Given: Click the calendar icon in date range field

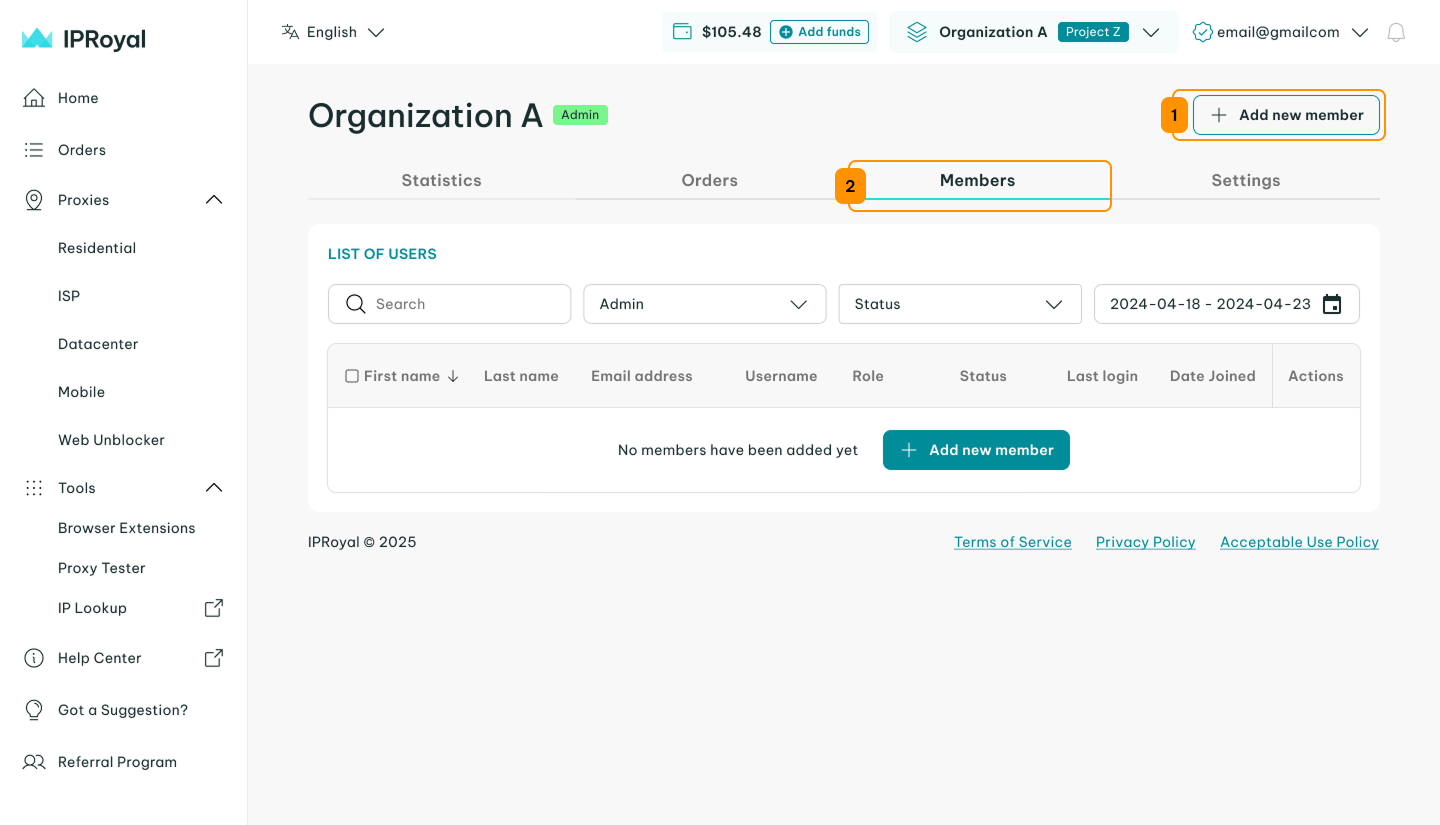Looking at the screenshot, I should [x=1332, y=304].
